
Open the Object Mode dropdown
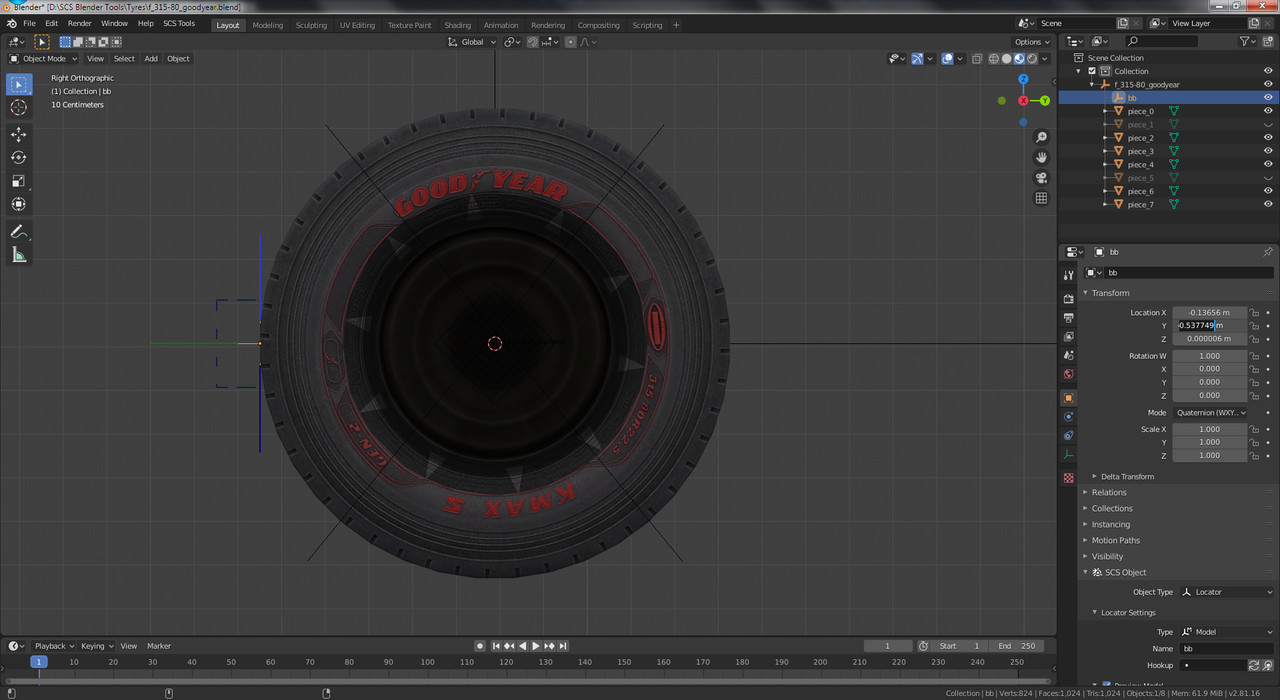[x=44, y=59]
